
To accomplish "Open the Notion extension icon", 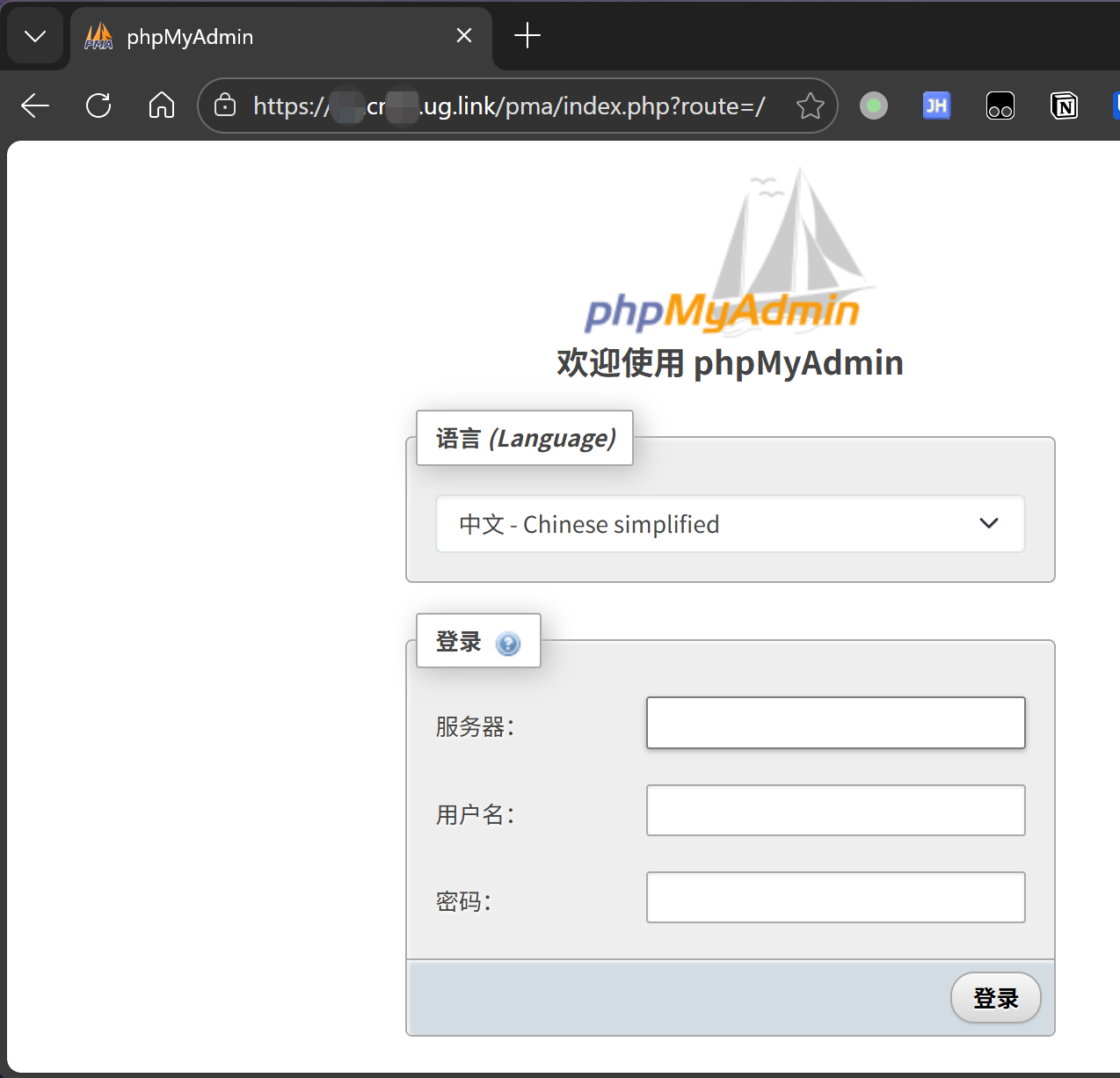I will pyautogui.click(x=1064, y=106).
